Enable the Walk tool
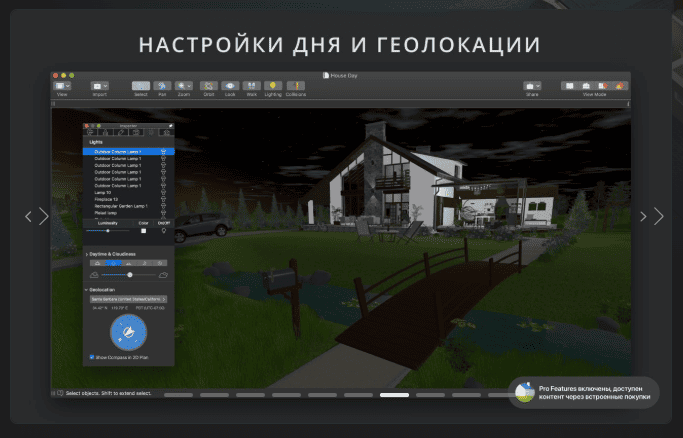This screenshot has width=683, height=438. (x=251, y=86)
